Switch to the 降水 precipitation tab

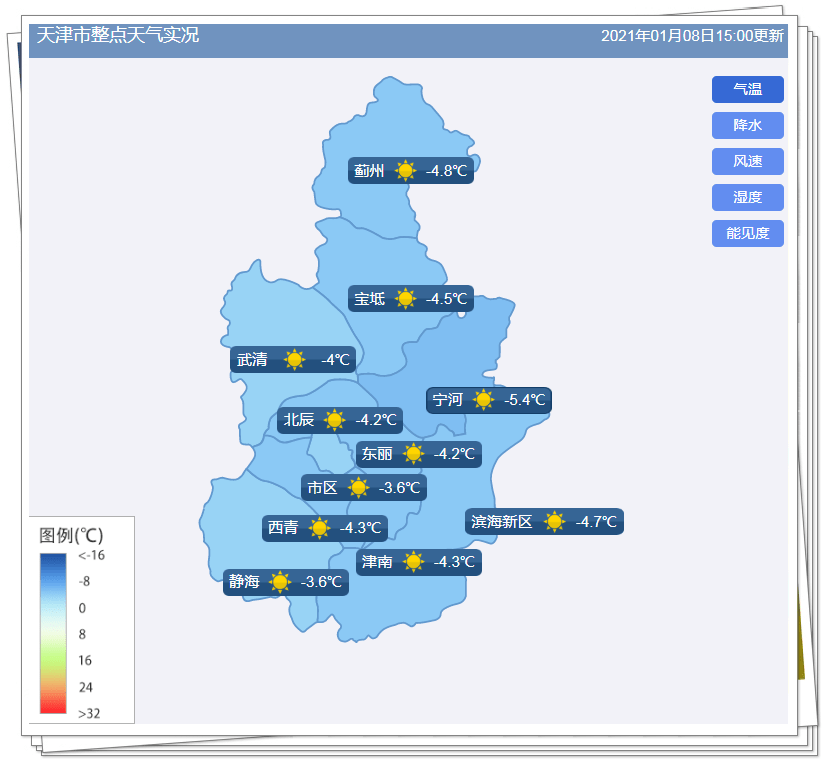[747, 125]
